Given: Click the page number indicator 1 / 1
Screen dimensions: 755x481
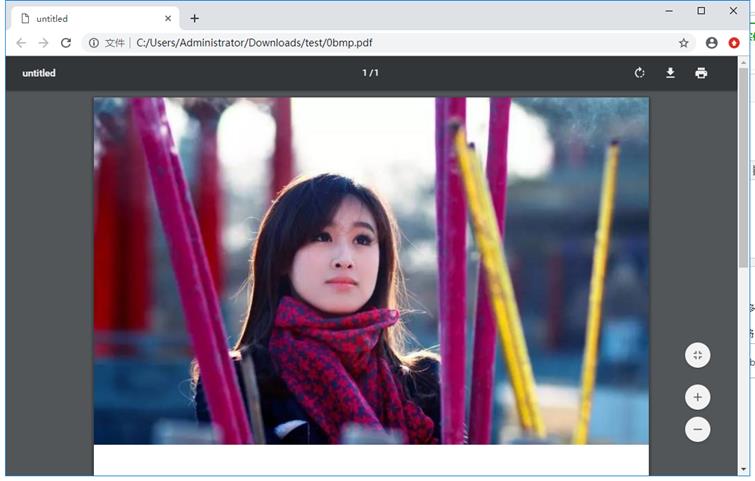Looking at the screenshot, I should pos(370,73).
